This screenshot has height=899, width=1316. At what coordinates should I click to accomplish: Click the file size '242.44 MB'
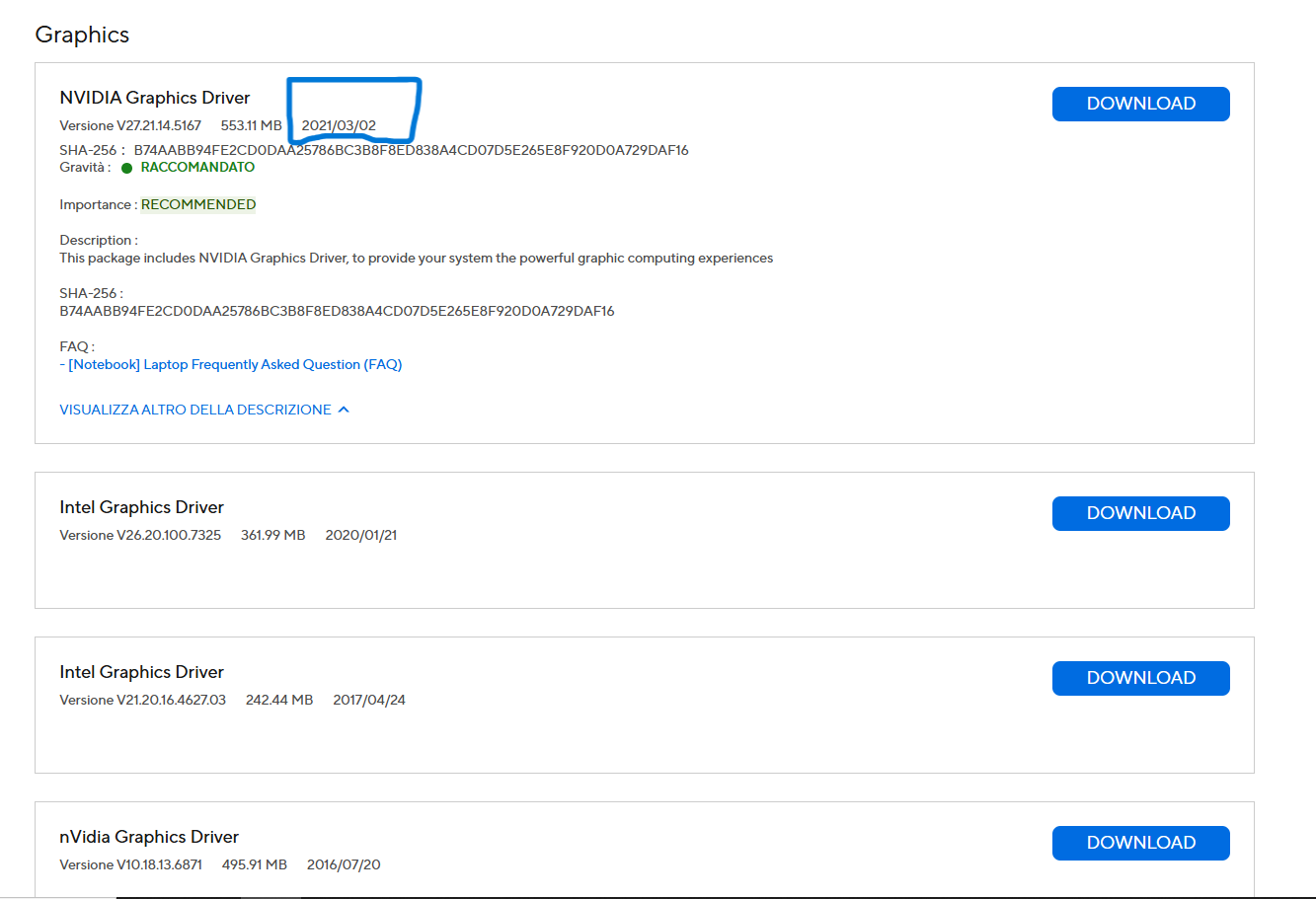point(279,700)
